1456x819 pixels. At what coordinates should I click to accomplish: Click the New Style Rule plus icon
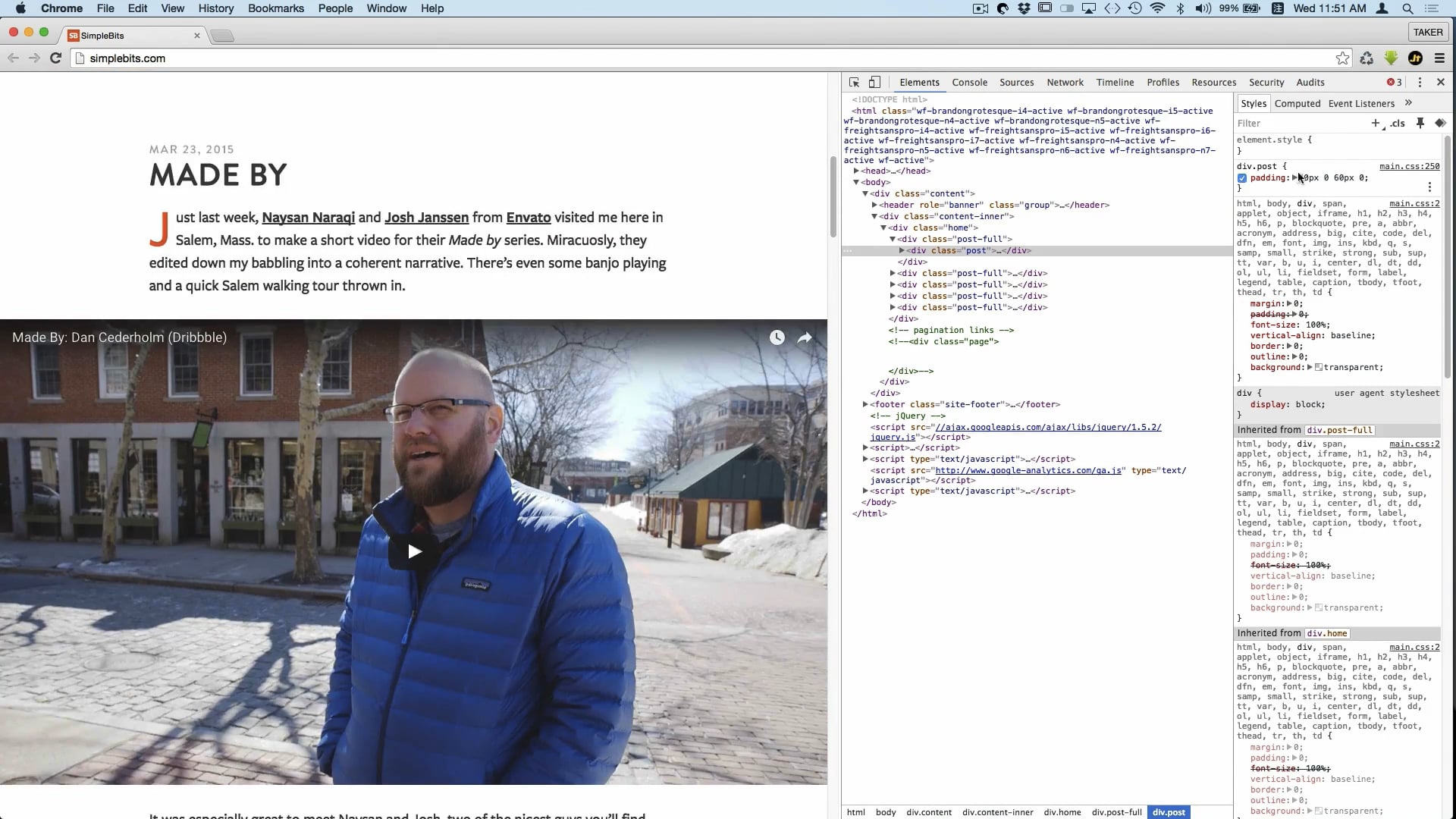1376,123
